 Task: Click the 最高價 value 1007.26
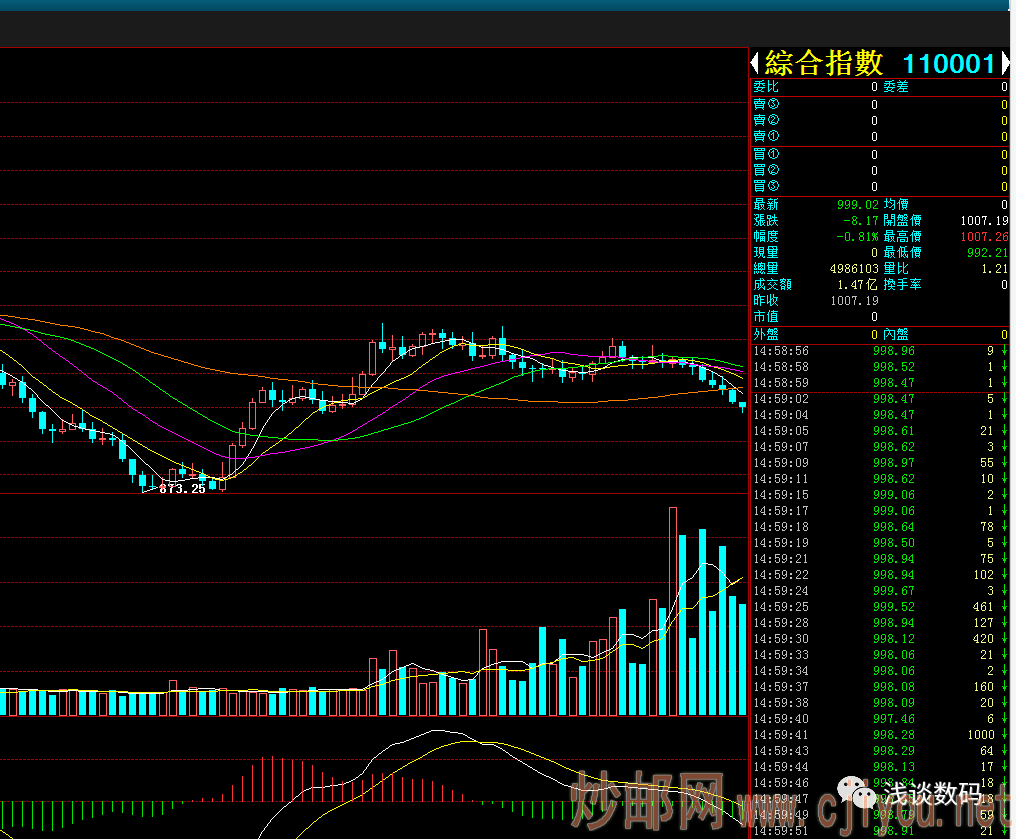[x=984, y=237]
